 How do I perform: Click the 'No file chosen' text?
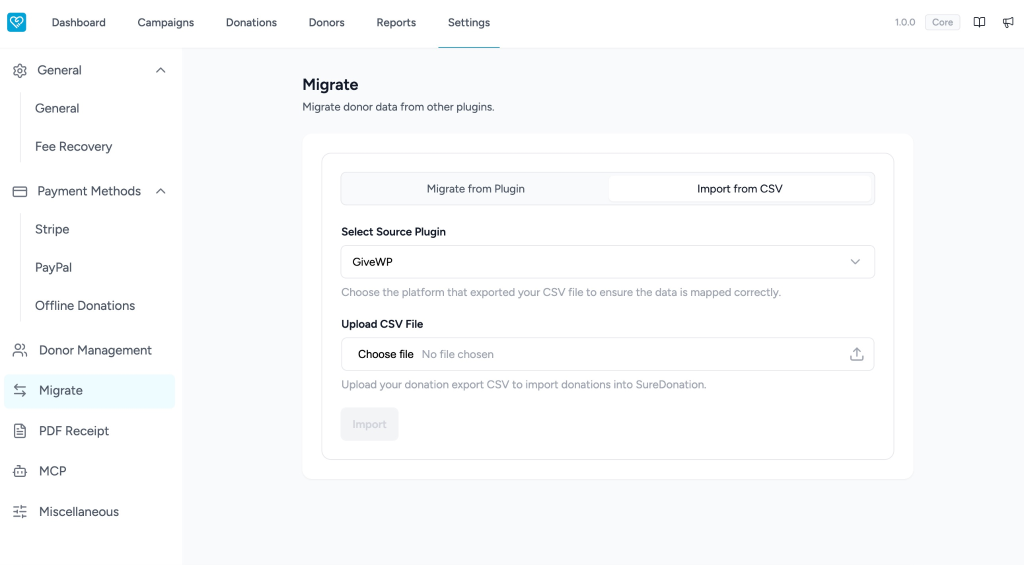pyautogui.click(x=457, y=354)
